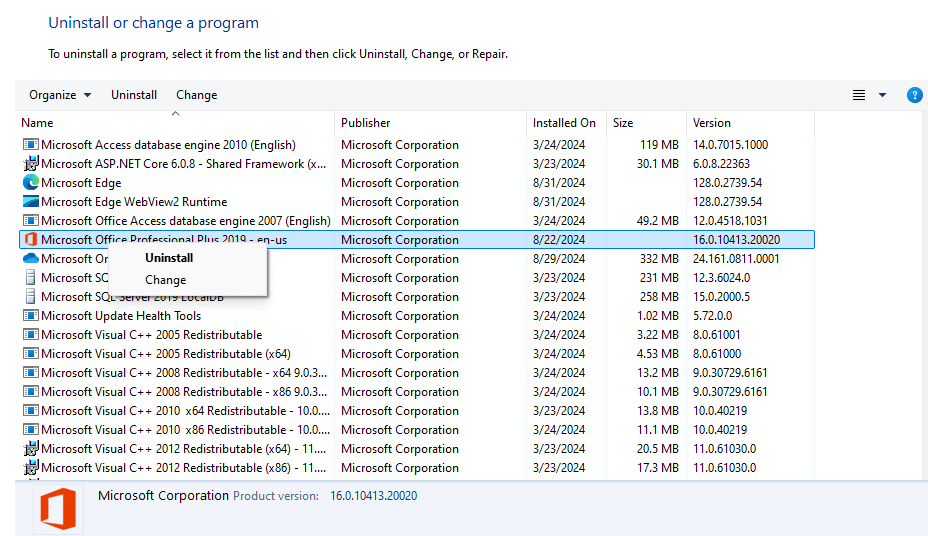The image size is (928, 536).
Task: Click version 15.0.2000.5 cell
Action: [x=721, y=296]
